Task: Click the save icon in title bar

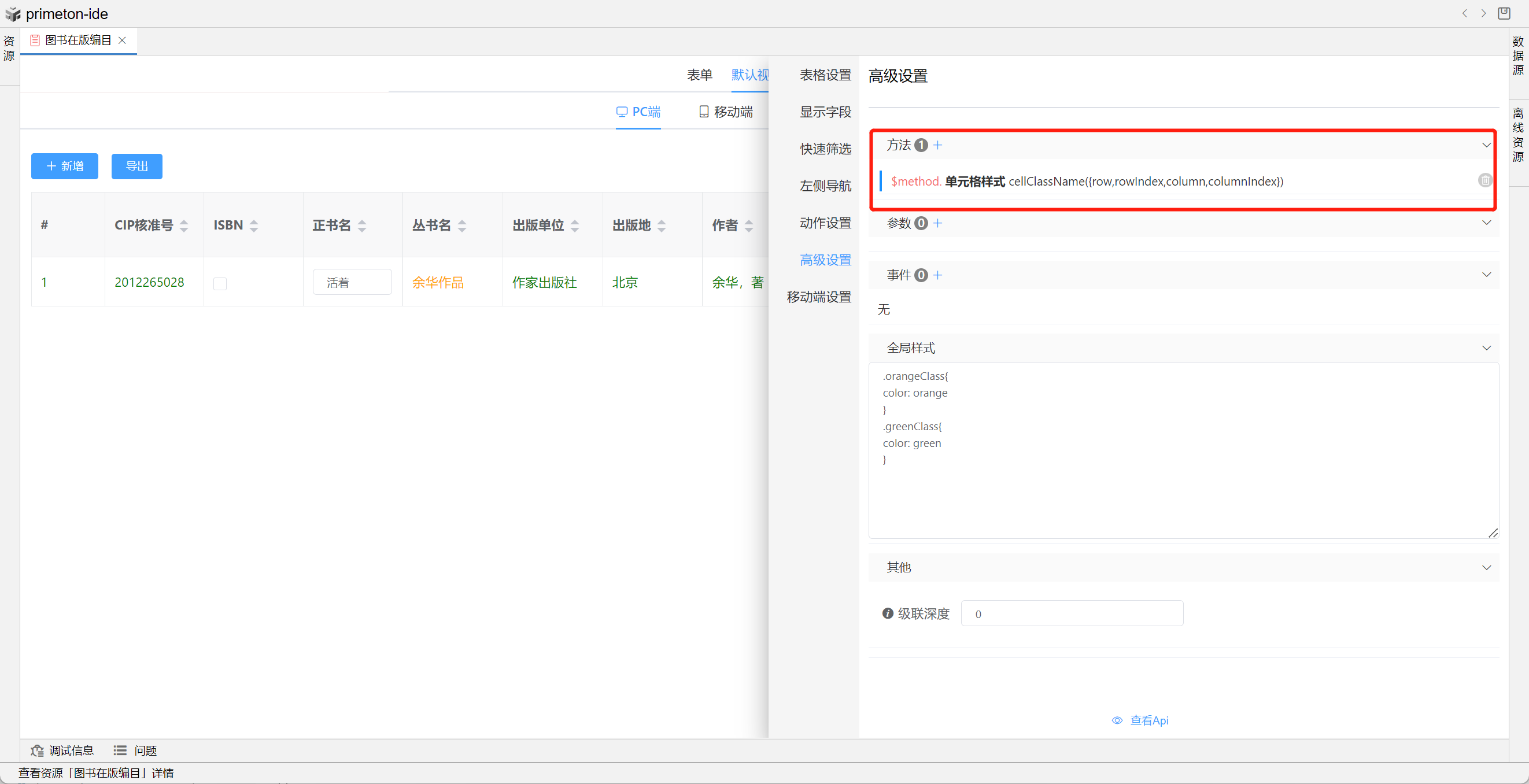Action: 1504,13
